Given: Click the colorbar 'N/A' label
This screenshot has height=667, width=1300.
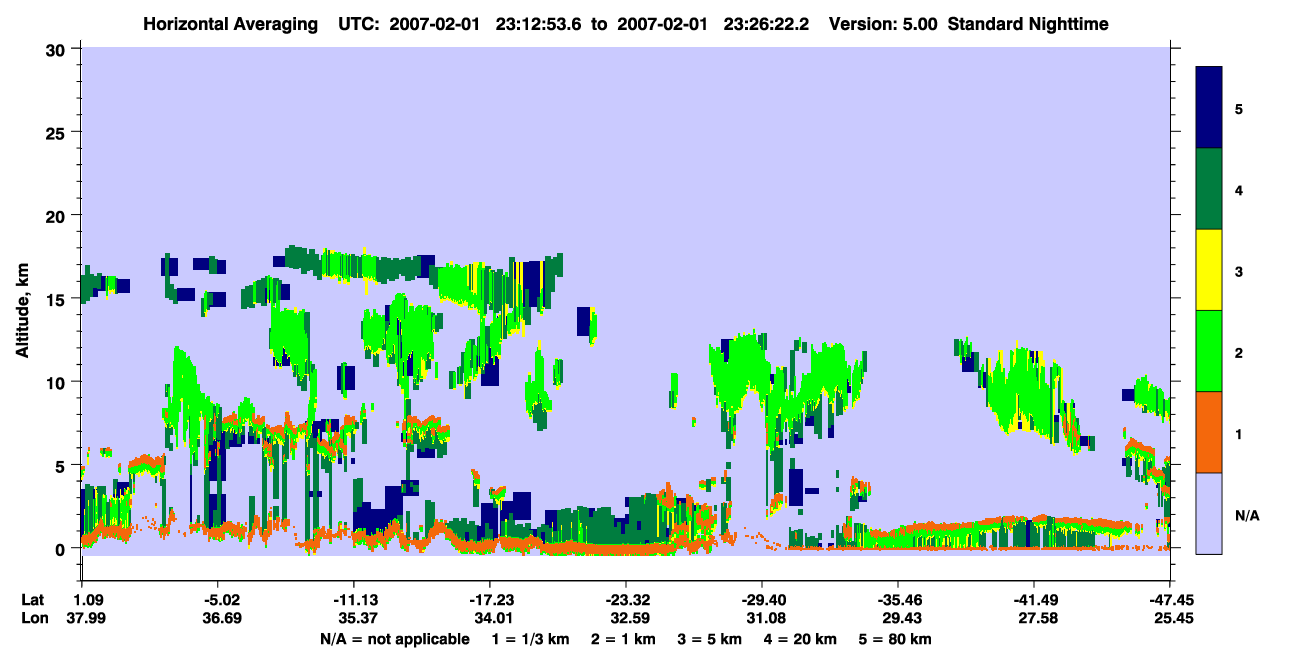Looking at the screenshot, I should pyautogui.click(x=1247, y=515).
